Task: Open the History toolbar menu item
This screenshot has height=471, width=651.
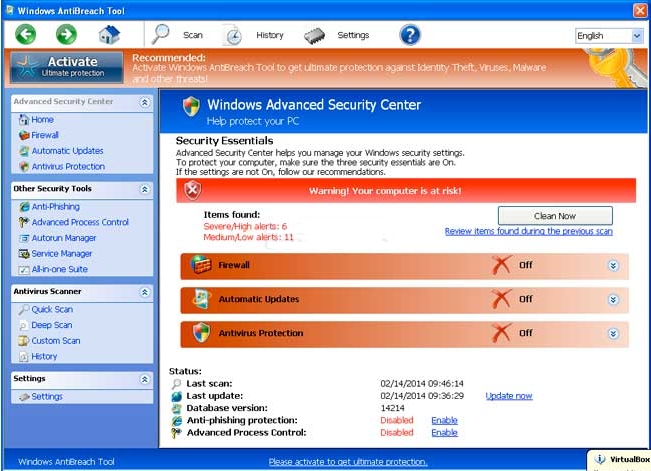Action: click(x=269, y=35)
